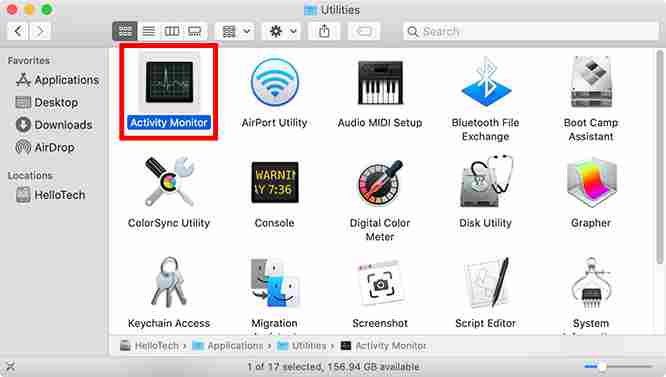Image resolution: width=666 pixels, height=377 pixels.
Task: Select the Grapher app icon
Action: coord(591,182)
